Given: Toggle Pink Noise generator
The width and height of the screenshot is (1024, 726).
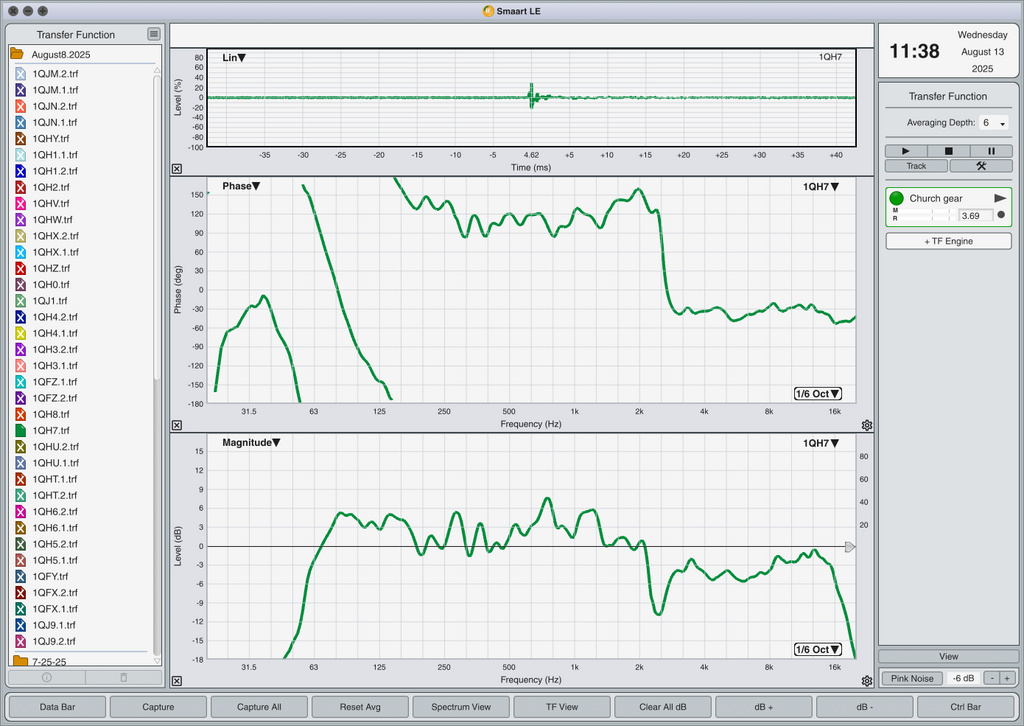Looking at the screenshot, I should (x=912, y=678).
